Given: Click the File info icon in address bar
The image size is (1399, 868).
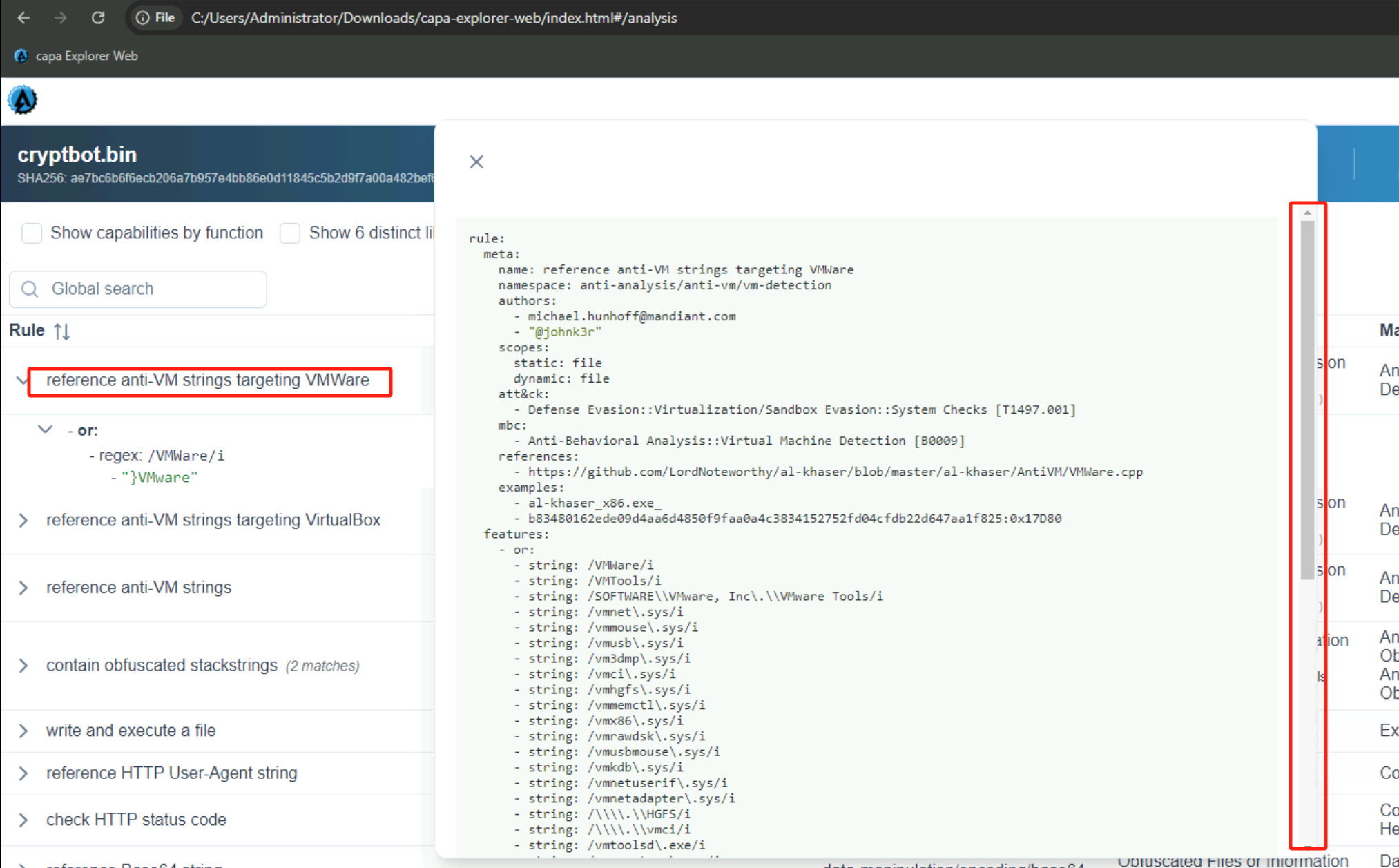Looking at the screenshot, I should (142, 18).
